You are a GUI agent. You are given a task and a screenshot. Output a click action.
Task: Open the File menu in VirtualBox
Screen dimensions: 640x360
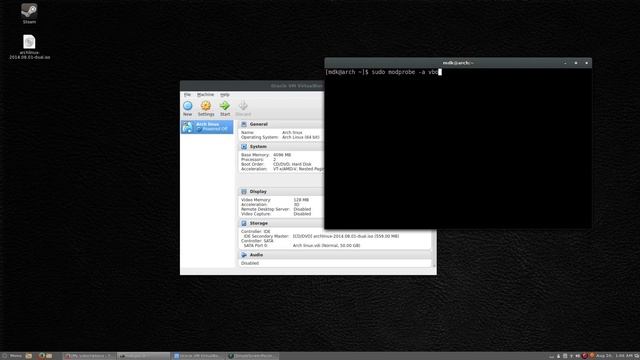[x=187, y=95]
